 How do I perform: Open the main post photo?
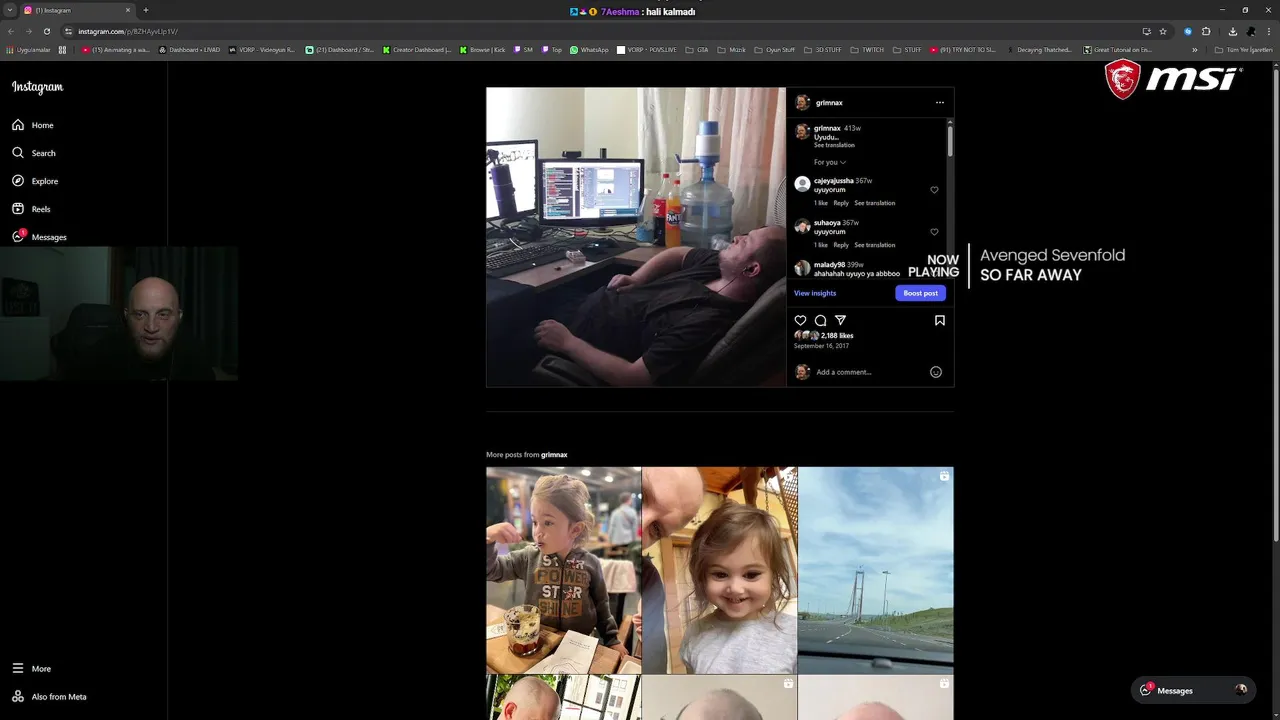[x=636, y=237]
